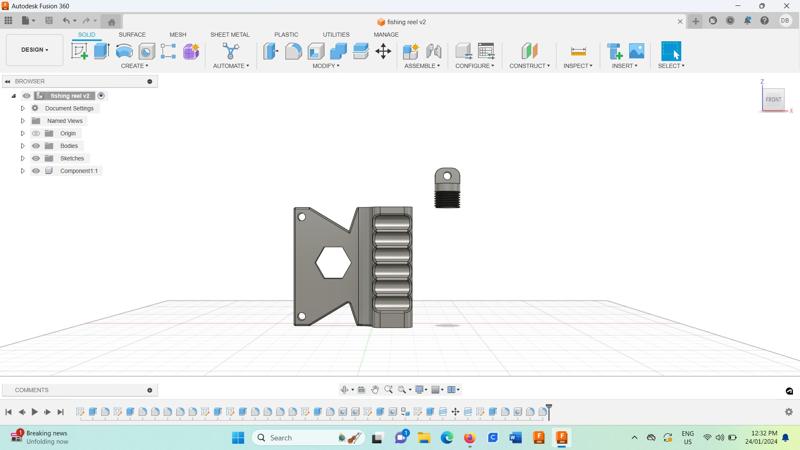
Task: Hide the Bodies folder visibility
Action: click(x=36, y=146)
